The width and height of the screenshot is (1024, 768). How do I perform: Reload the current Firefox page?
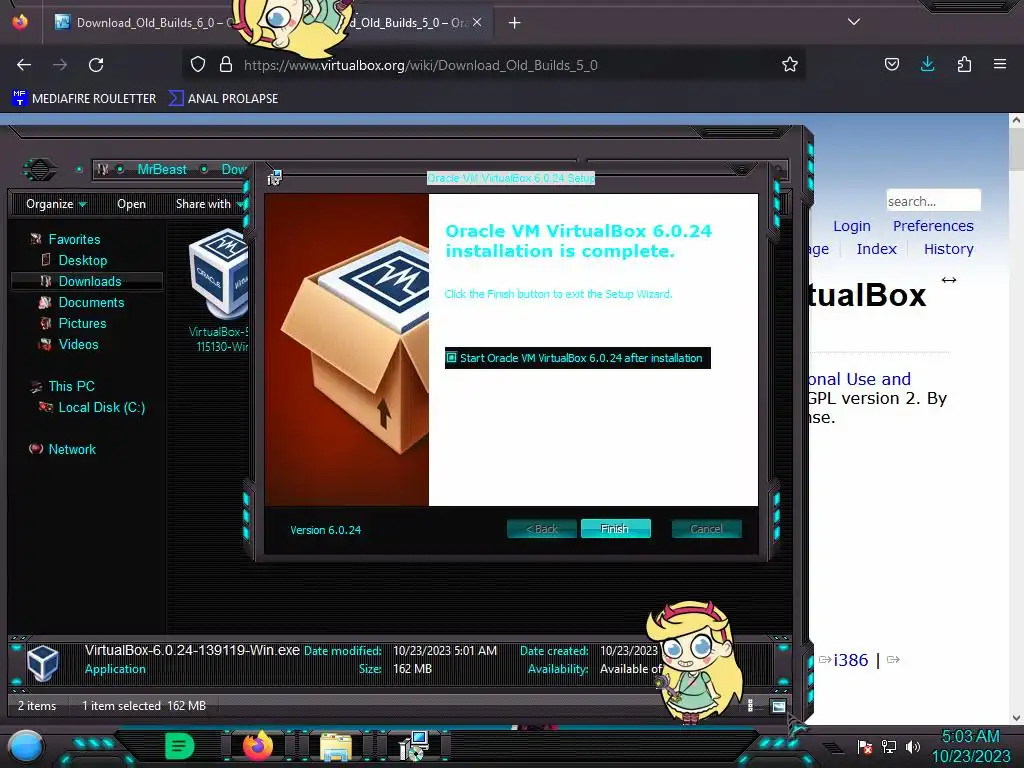pyautogui.click(x=96, y=65)
